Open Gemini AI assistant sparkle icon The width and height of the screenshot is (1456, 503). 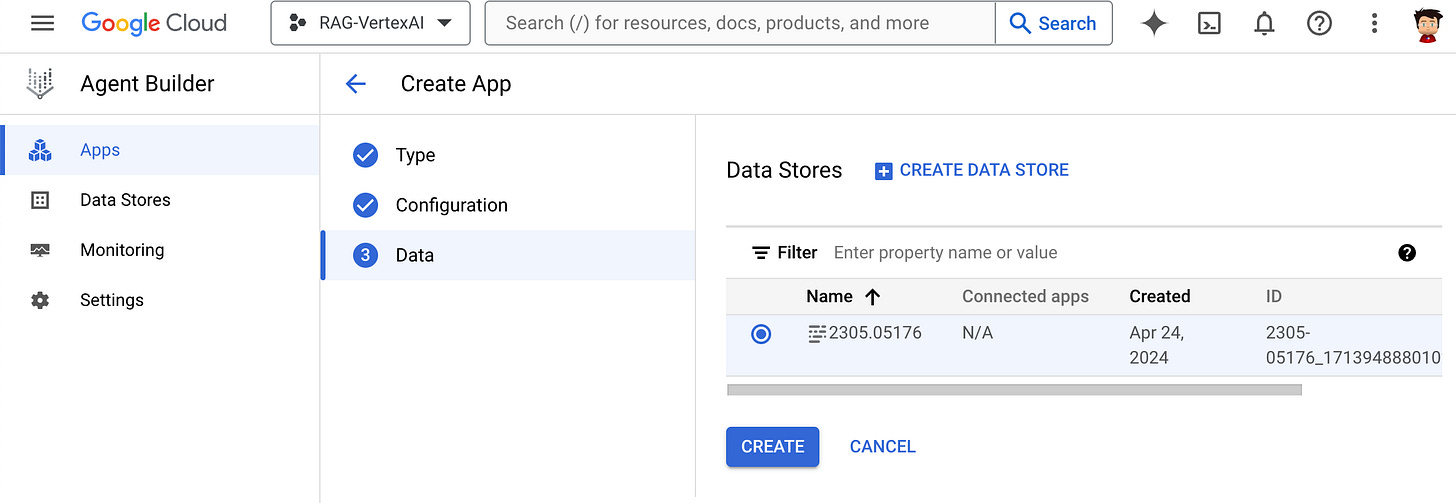click(x=1154, y=24)
